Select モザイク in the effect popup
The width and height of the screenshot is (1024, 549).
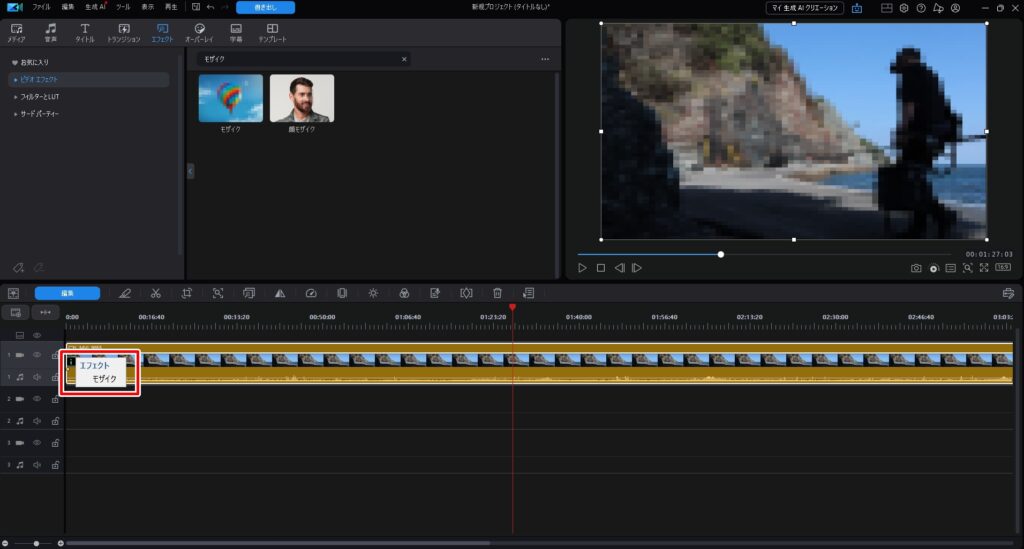pyautogui.click(x=105, y=379)
